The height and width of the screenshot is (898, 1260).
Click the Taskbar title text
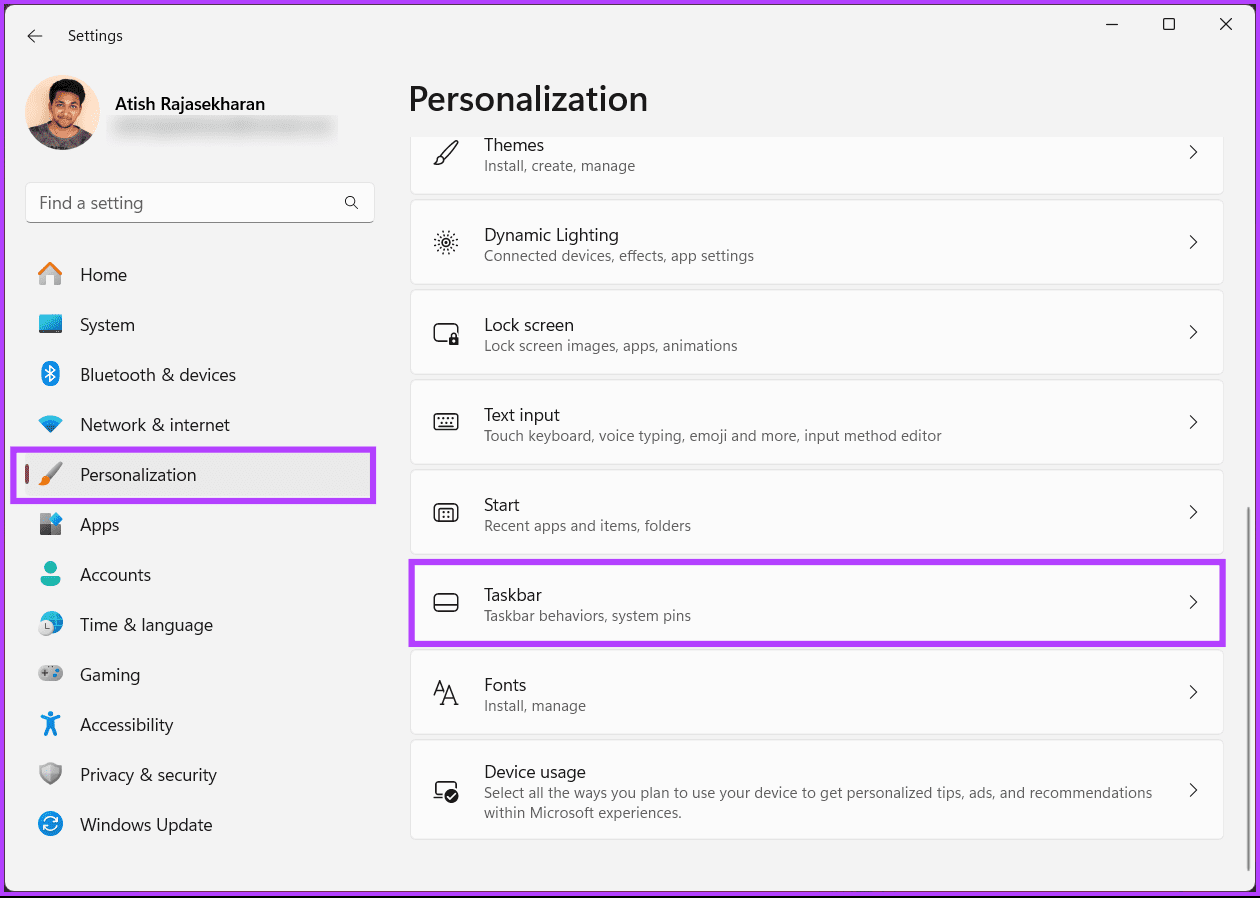click(x=513, y=595)
